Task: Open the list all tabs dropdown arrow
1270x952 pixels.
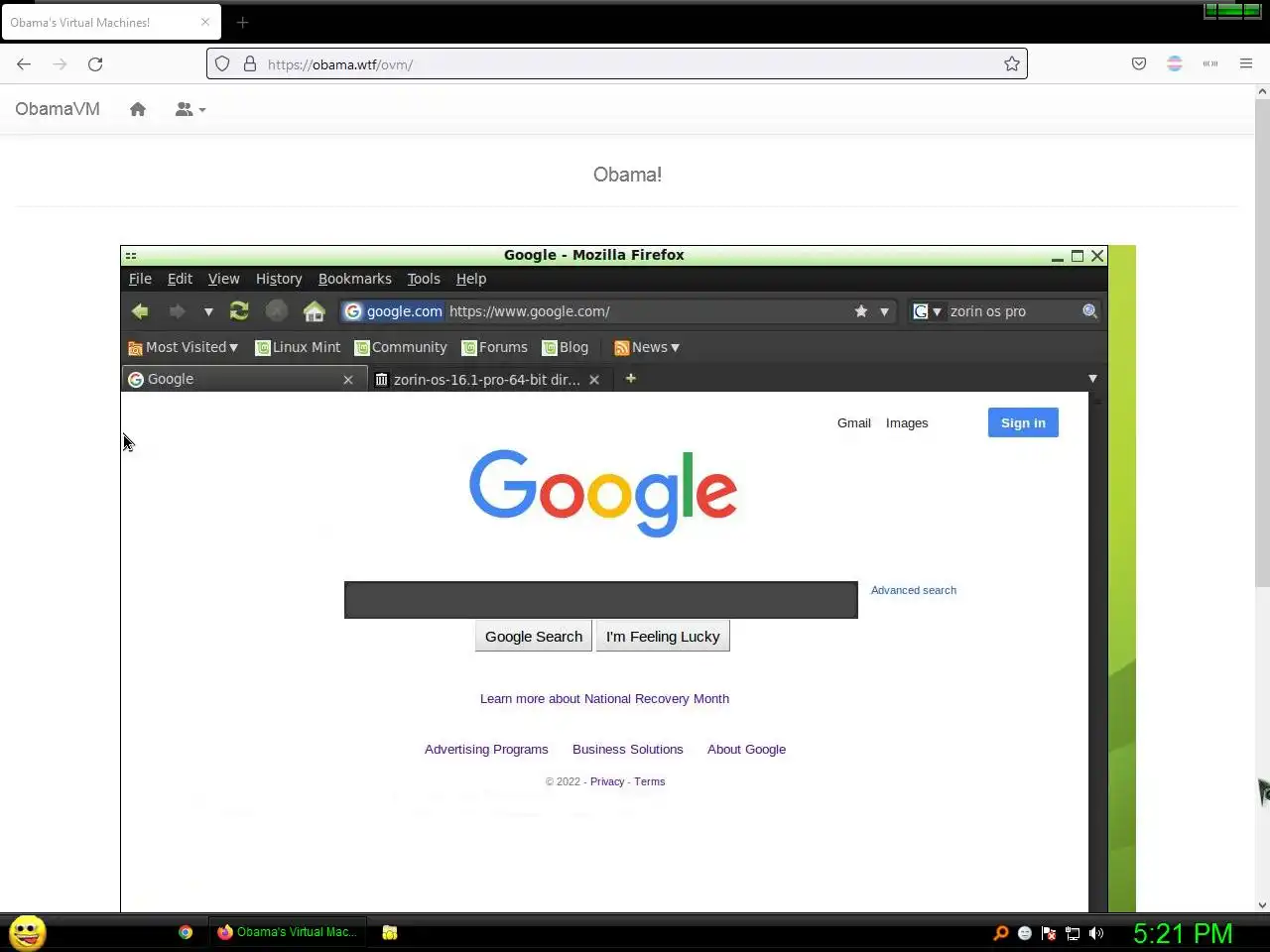Action: (x=1092, y=379)
